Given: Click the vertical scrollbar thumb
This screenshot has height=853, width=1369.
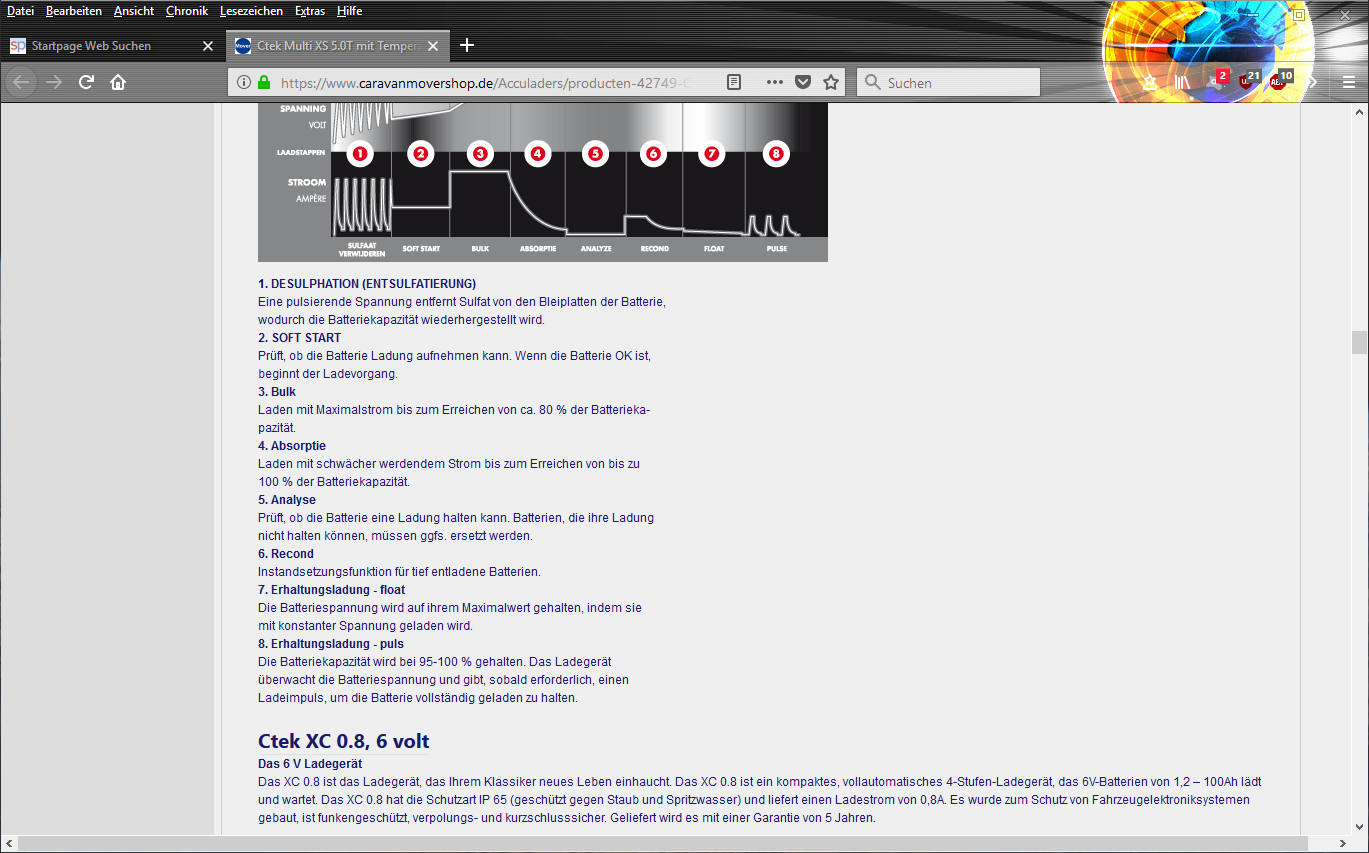Looking at the screenshot, I should [1359, 342].
